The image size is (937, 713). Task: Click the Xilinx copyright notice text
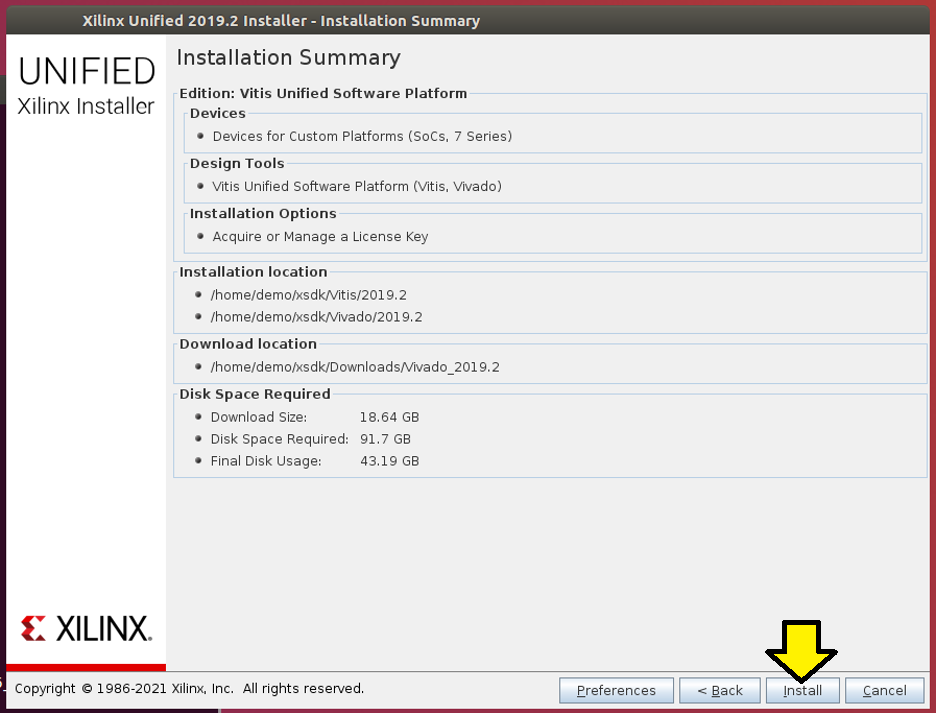click(x=189, y=688)
